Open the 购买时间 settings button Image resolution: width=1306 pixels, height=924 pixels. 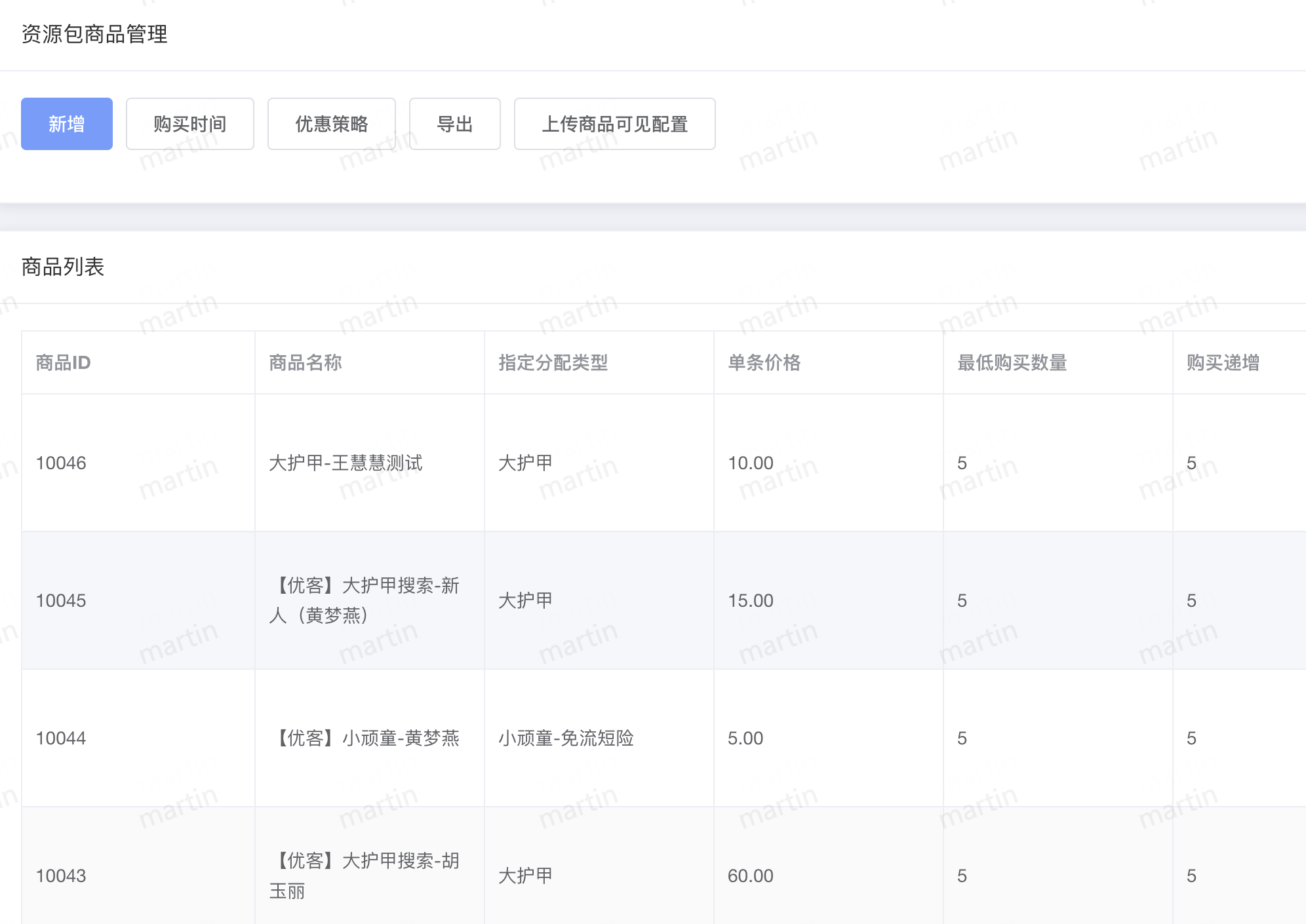pyautogui.click(x=189, y=124)
